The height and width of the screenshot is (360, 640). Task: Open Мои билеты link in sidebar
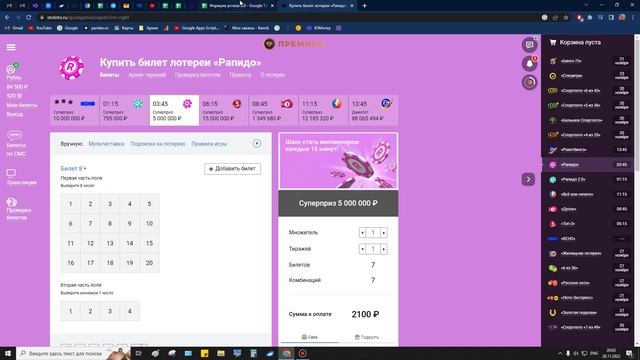pyautogui.click(x=22, y=105)
